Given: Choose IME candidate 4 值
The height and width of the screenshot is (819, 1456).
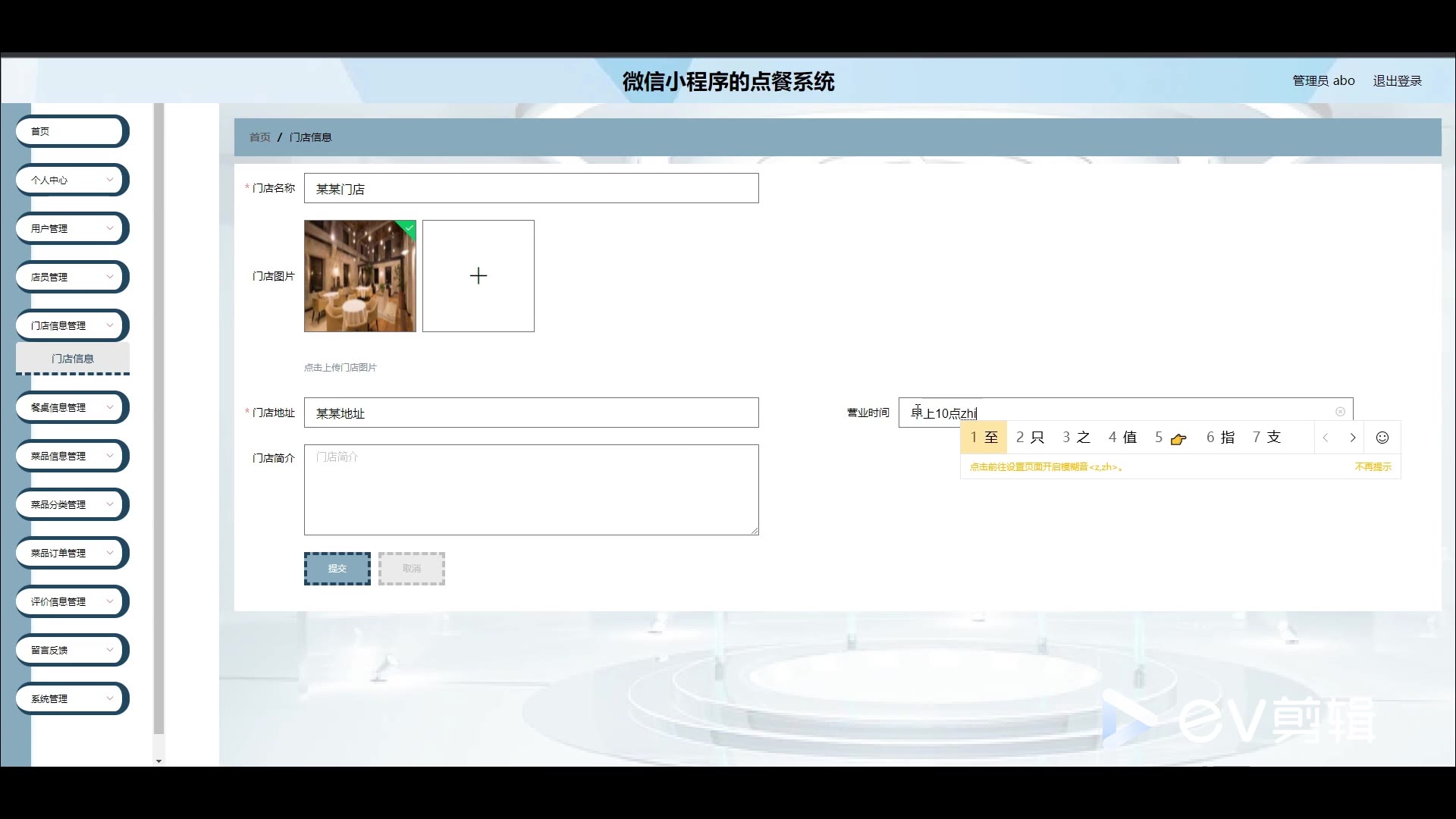Looking at the screenshot, I should click(x=1122, y=438).
